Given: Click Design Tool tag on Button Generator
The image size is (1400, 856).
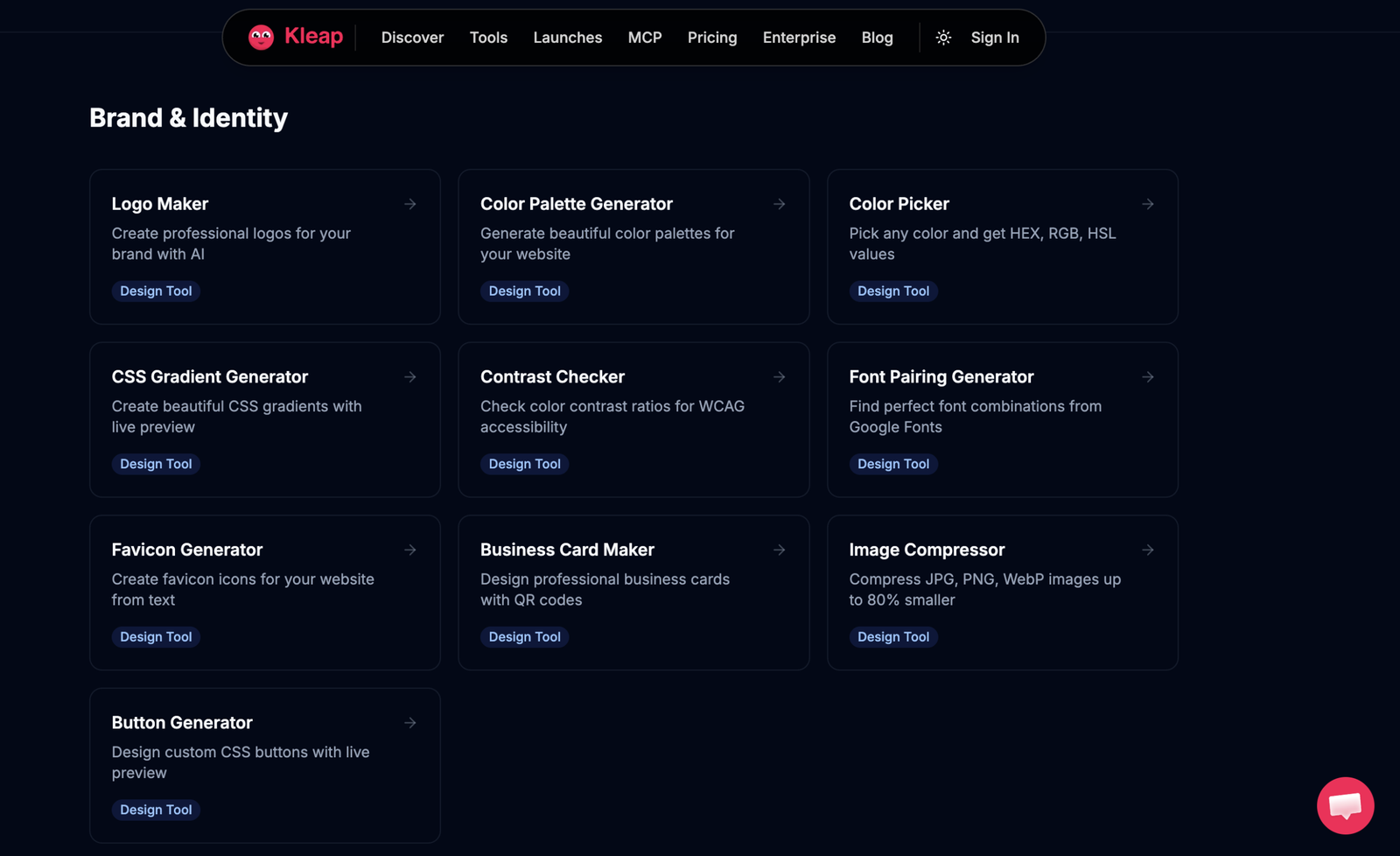Looking at the screenshot, I should (x=156, y=810).
